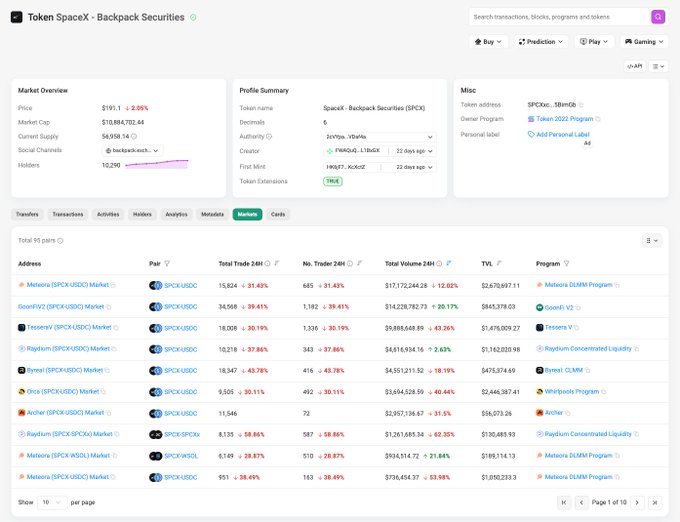
Task: Switch to the Transactions tab
Action: coord(68,214)
